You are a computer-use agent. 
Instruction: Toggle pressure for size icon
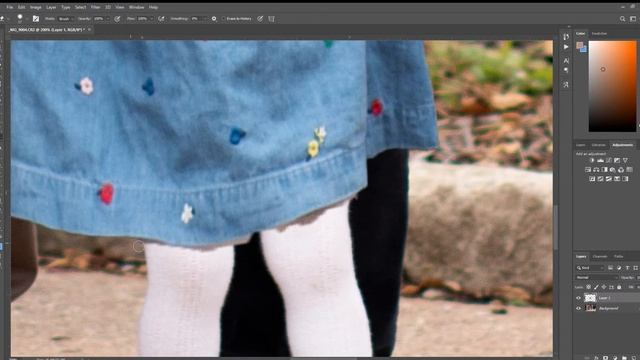pos(260,19)
